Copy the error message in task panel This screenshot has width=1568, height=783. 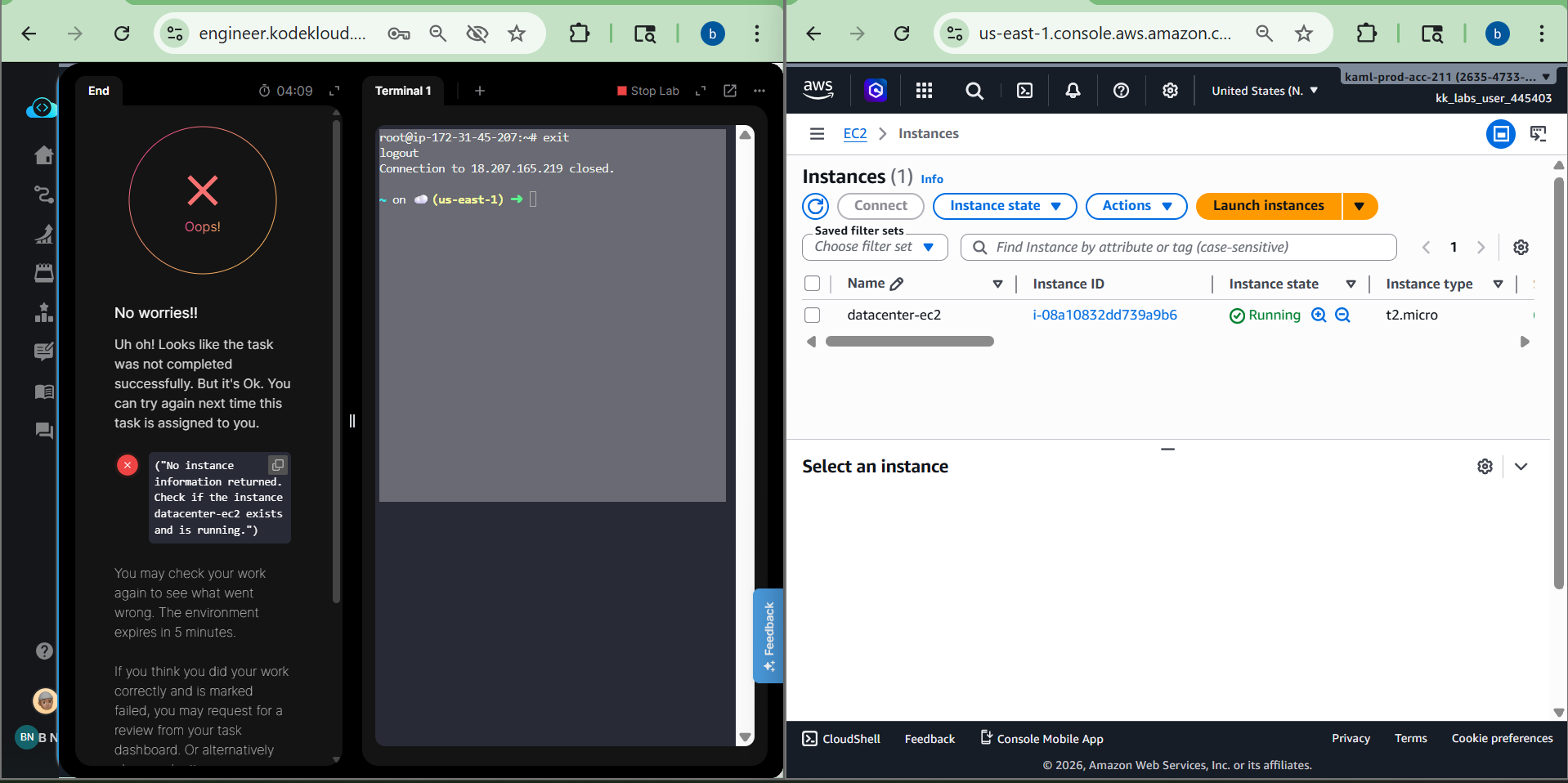(278, 465)
